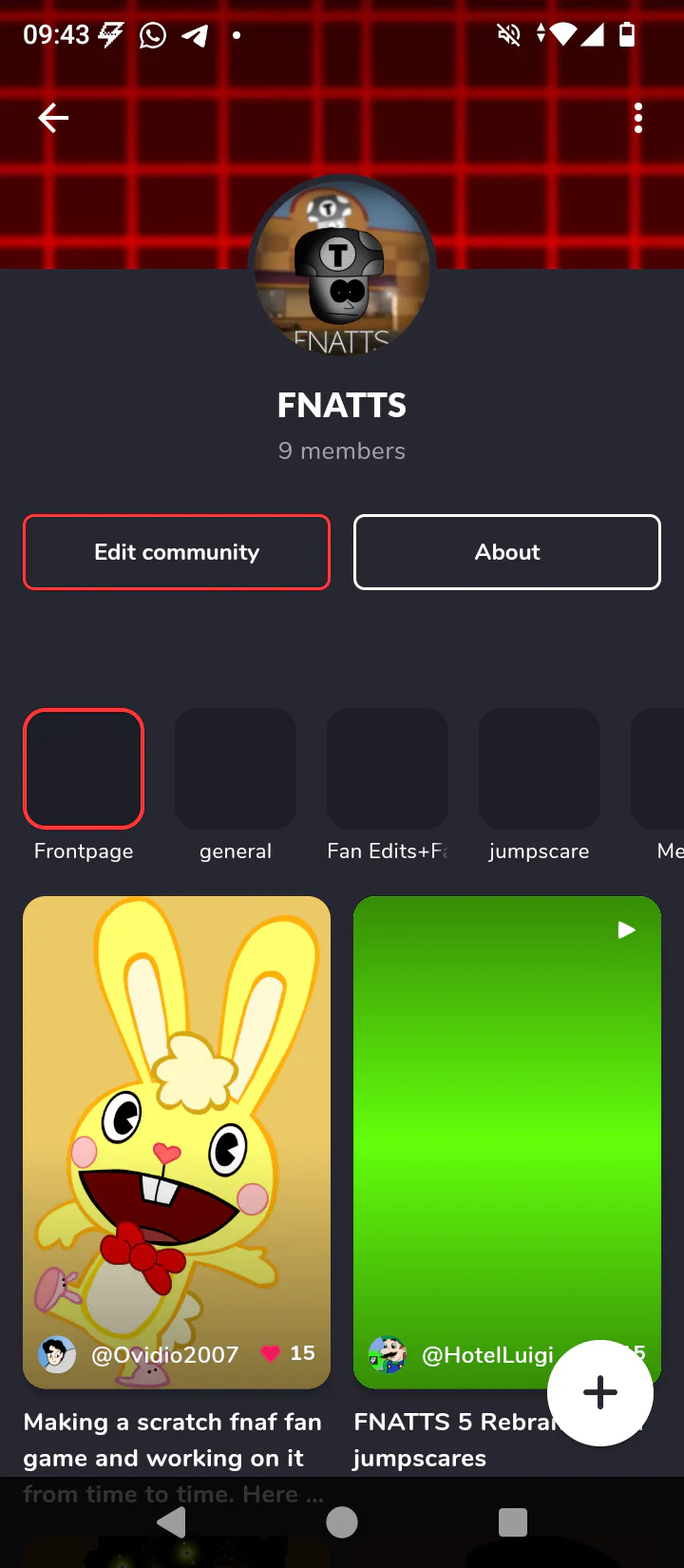Screen dimensions: 684x1568
Task: Open Edit community
Action: coord(177,552)
